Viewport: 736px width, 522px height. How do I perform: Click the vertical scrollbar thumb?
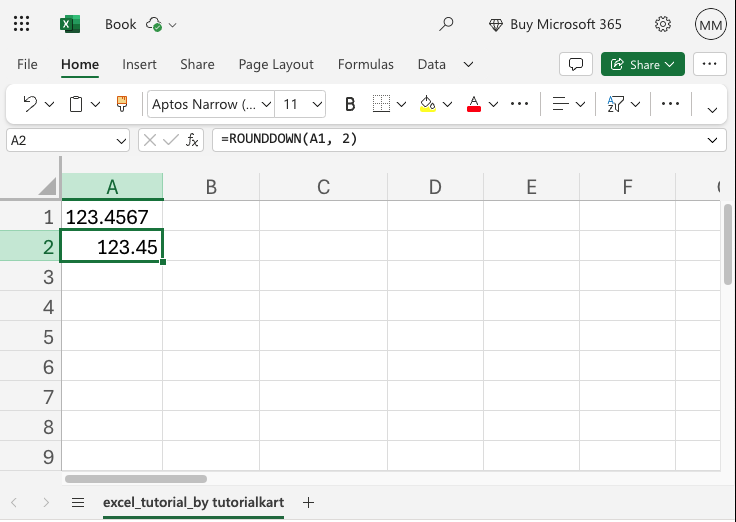pyautogui.click(x=728, y=245)
